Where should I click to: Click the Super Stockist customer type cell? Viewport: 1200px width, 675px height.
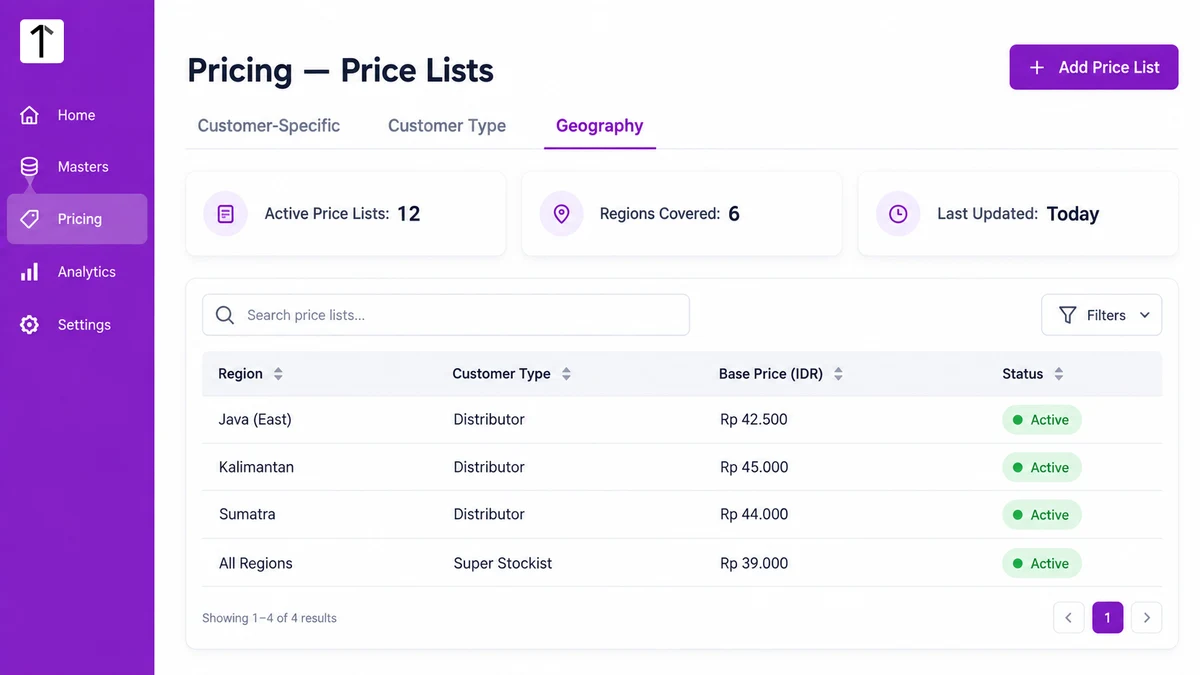(503, 563)
